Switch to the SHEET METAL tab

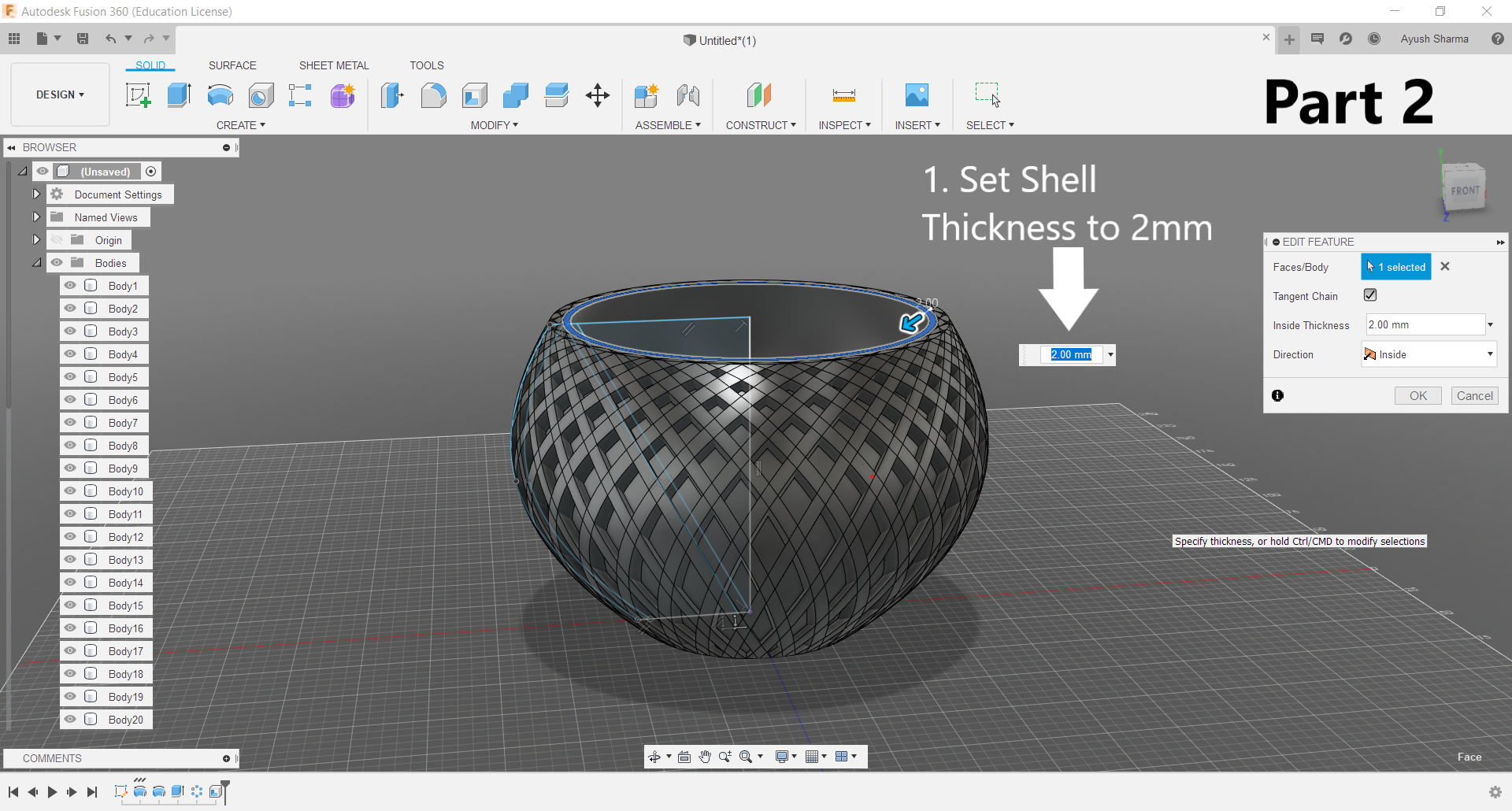tap(334, 65)
